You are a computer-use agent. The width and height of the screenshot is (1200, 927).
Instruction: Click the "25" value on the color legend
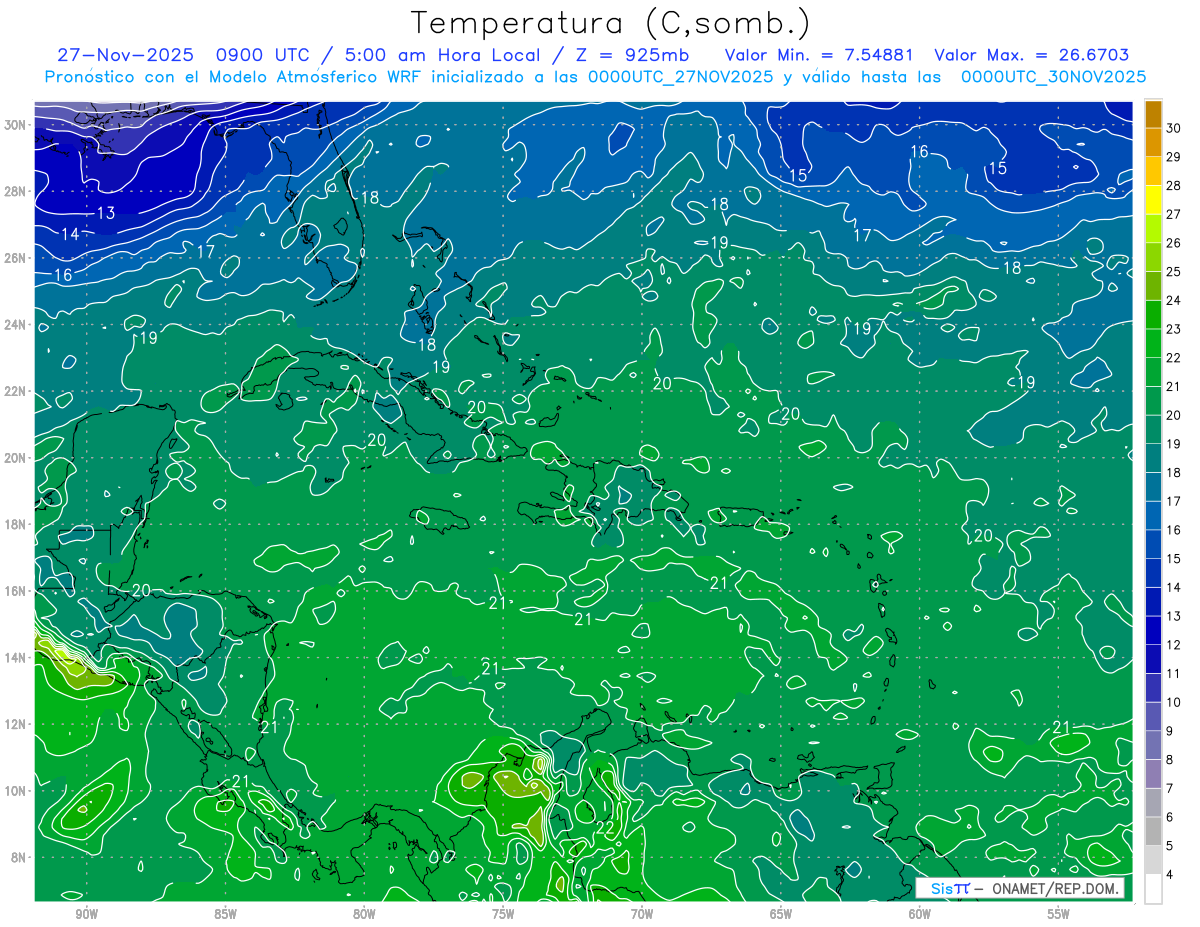pyautogui.click(x=1174, y=272)
